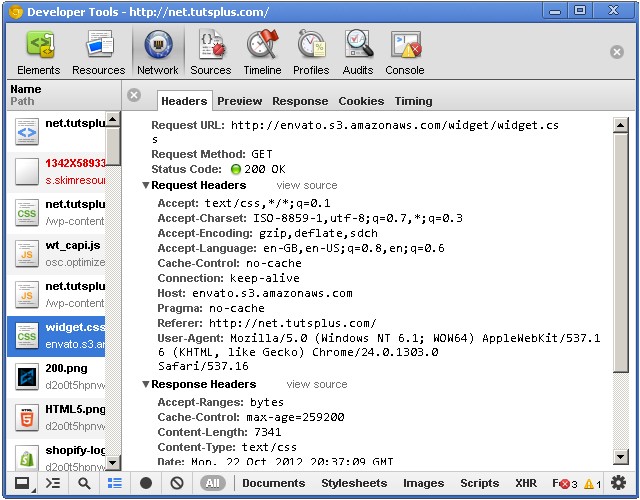Toggle the record network log button
The image size is (640, 500).
[146, 483]
